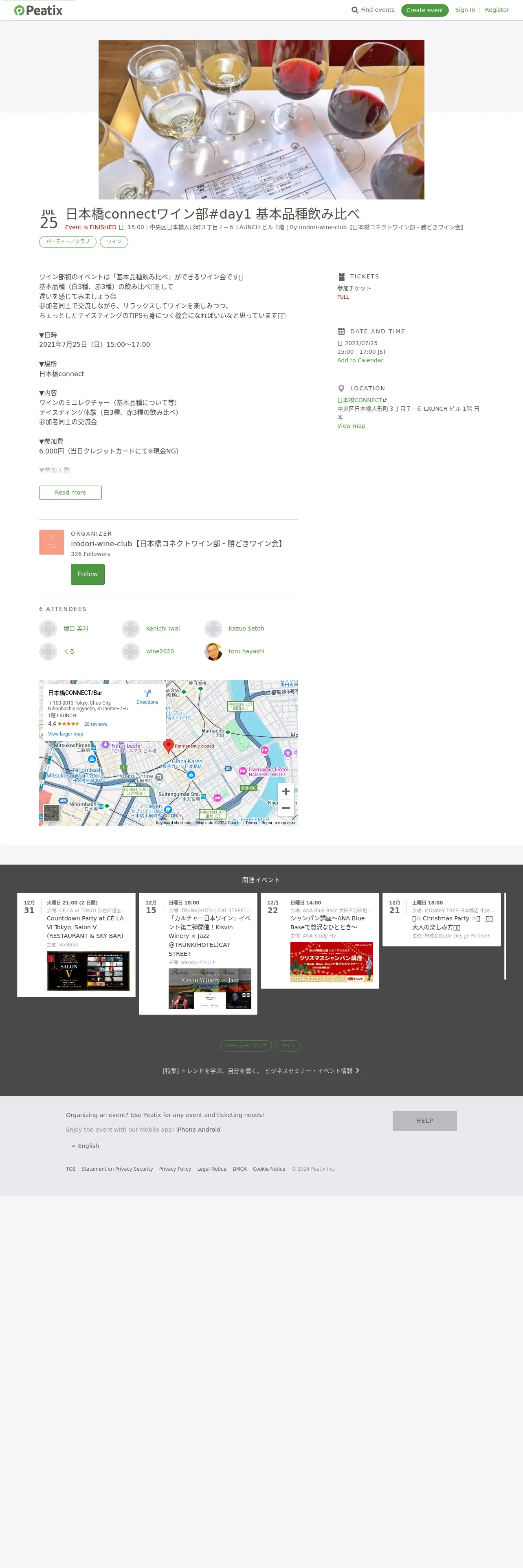Viewport: 523px width, 1568px height.
Task: Click toru hayashi's profile photo
Action: (x=214, y=651)
